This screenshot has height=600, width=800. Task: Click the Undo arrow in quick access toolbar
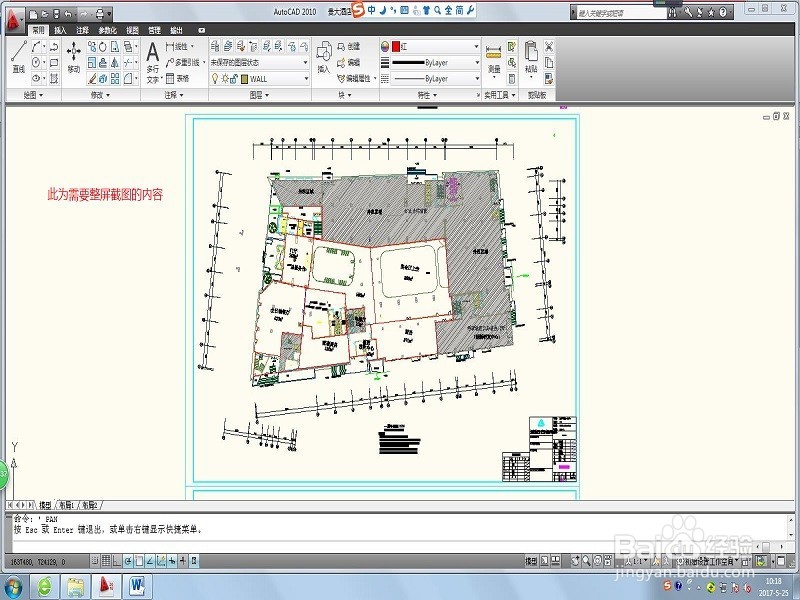click(68, 14)
